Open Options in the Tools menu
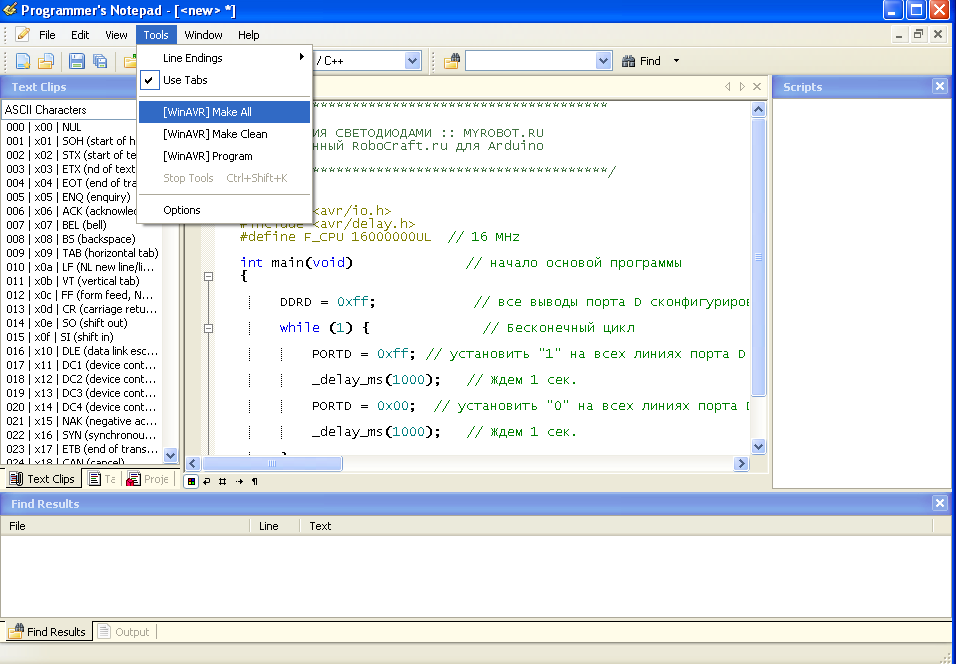The height and width of the screenshot is (664, 956). click(x=182, y=210)
